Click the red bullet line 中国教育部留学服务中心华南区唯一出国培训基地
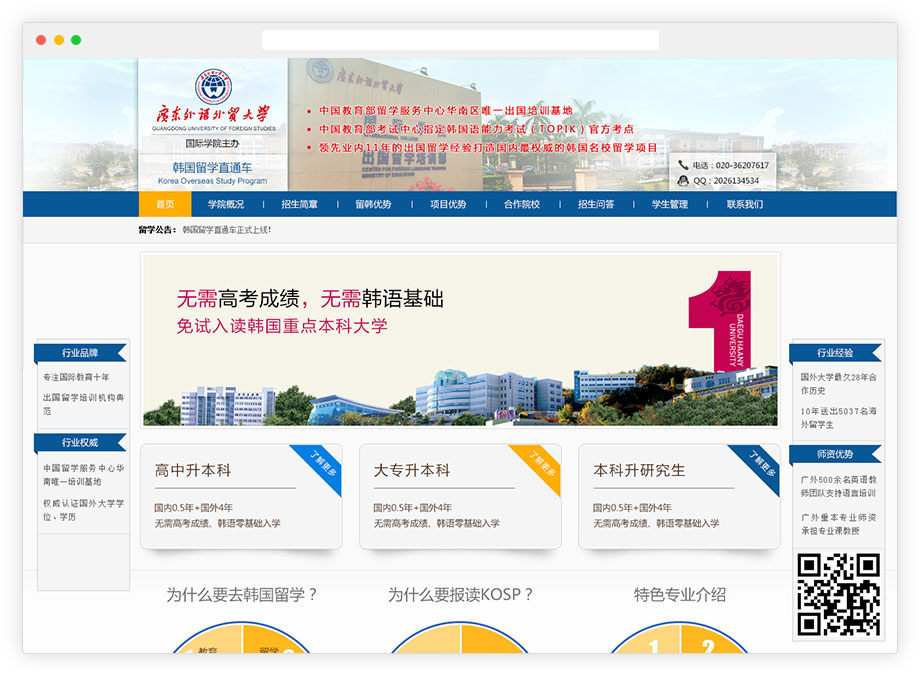Image resolution: width=920 pixels, height=676 pixels. pyautogui.click(x=445, y=110)
